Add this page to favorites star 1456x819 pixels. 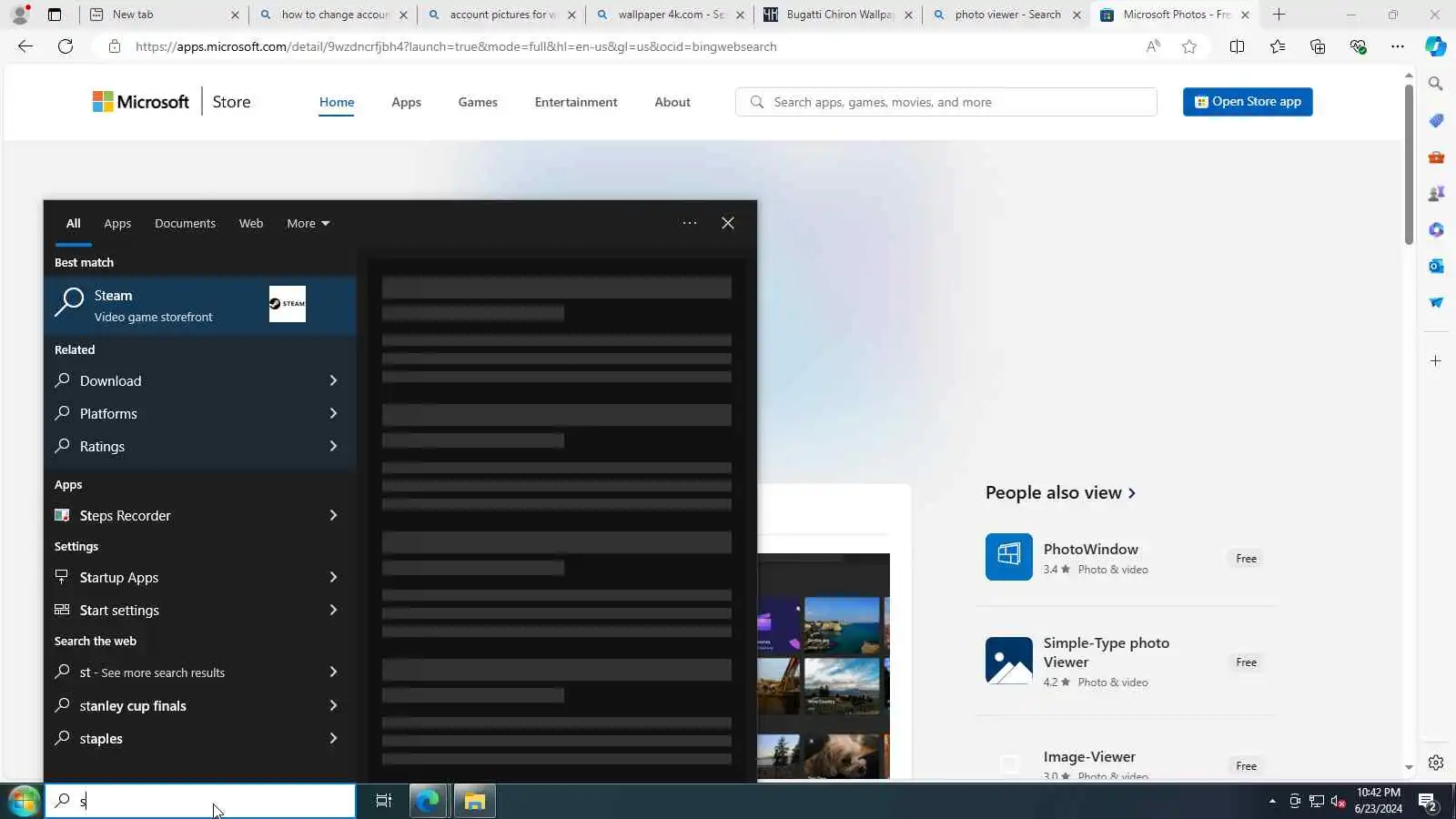pyautogui.click(x=1189, y=46)
